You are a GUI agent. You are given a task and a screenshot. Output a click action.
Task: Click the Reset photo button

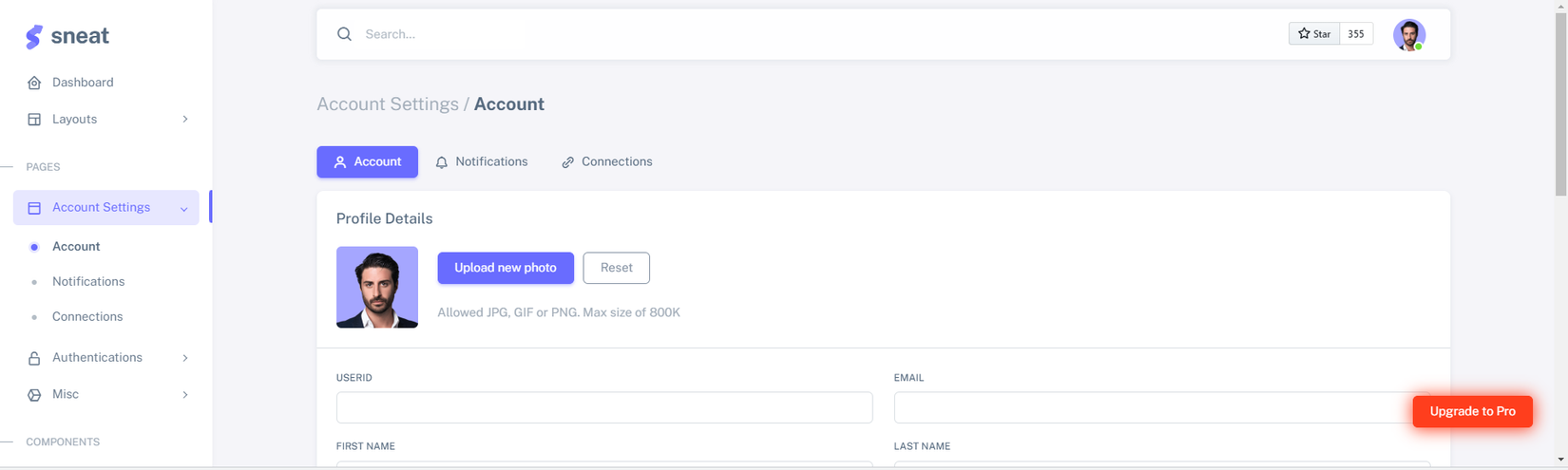point(616,268)
